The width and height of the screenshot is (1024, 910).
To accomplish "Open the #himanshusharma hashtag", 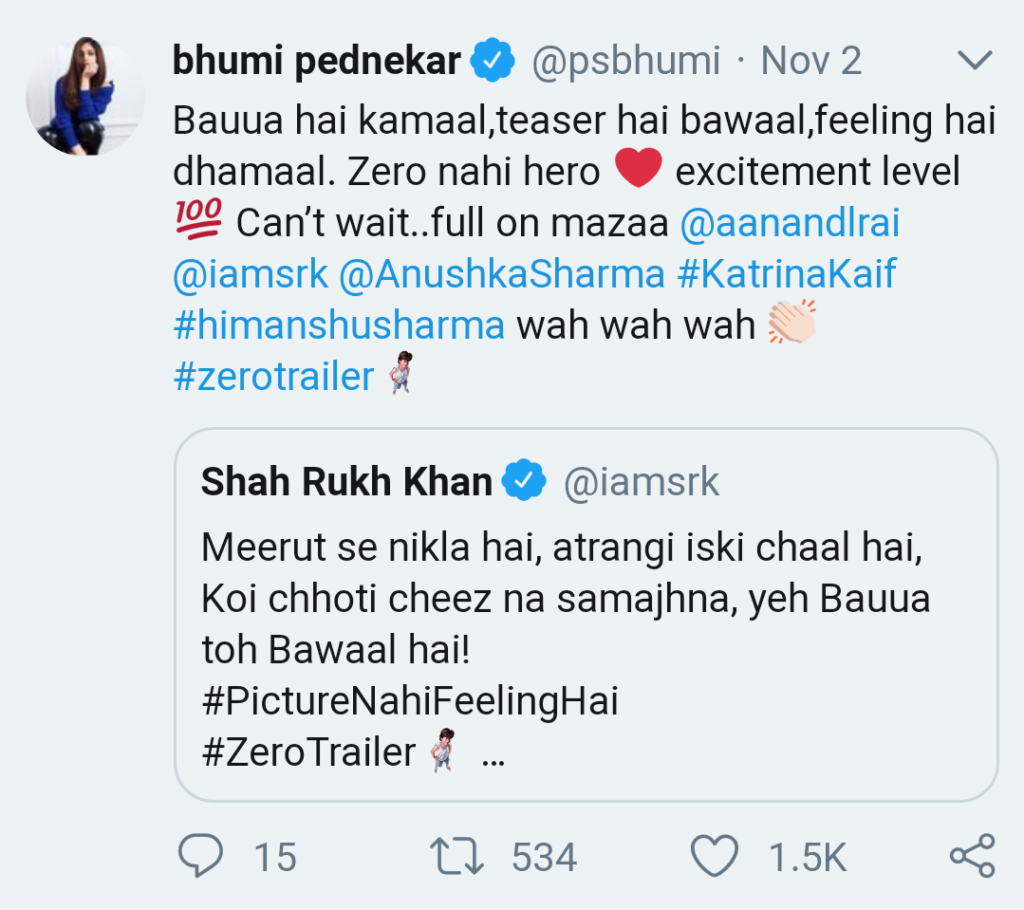I will pyautogui.click(x=339, y=327).
